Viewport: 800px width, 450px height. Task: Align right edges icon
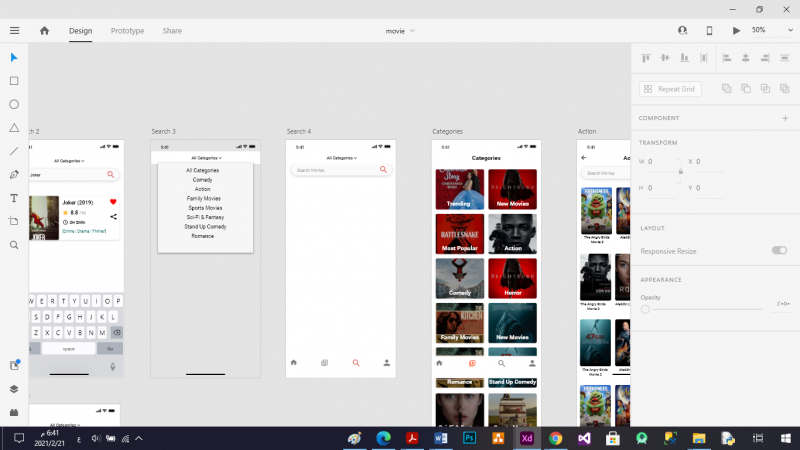[x=765, y=58]
